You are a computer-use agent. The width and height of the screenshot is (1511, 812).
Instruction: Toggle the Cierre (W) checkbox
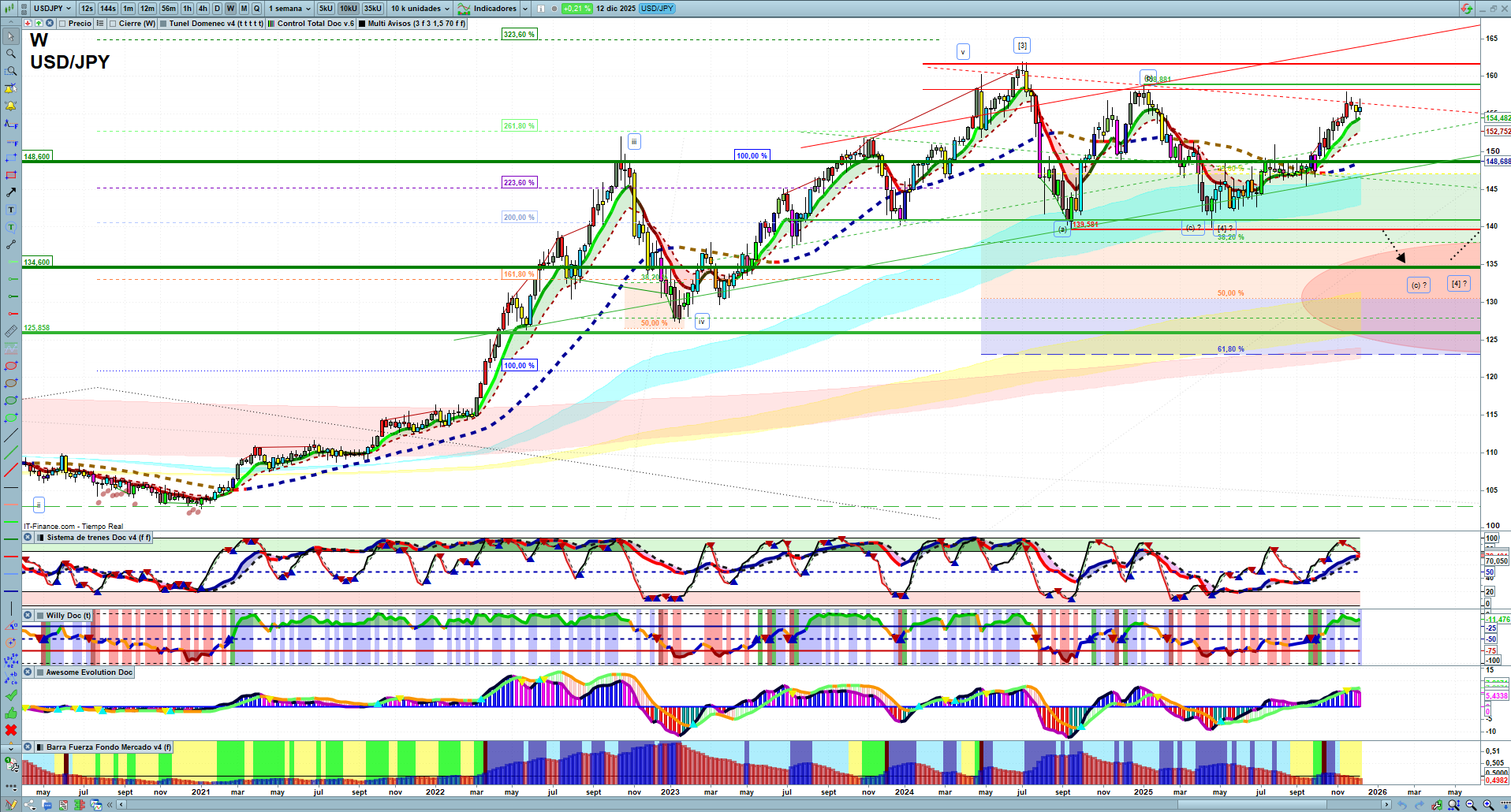click(114, 24)
